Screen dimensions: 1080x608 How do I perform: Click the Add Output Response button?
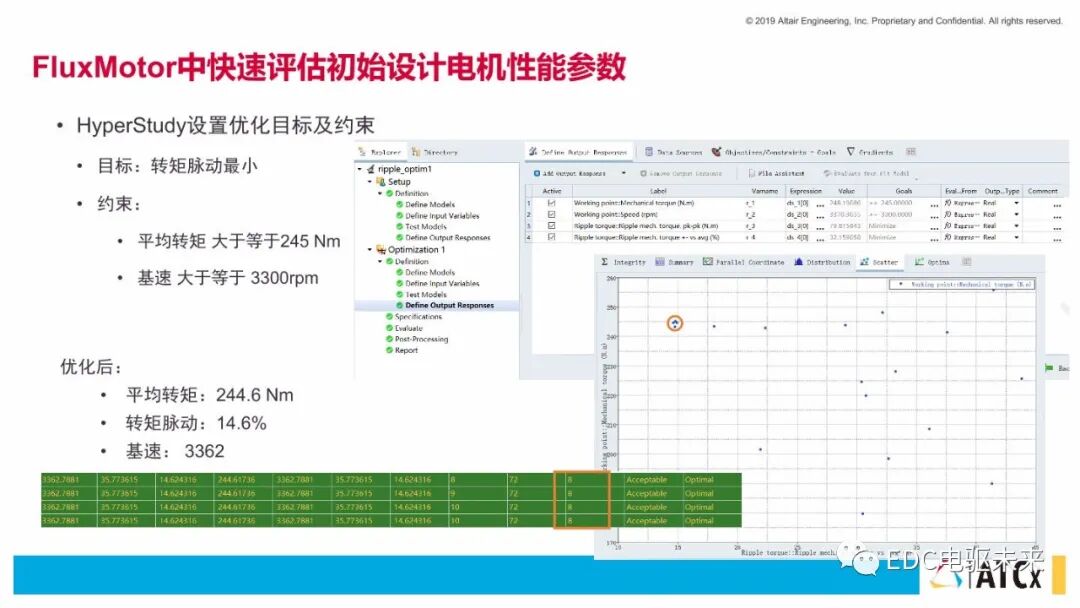[x=570, y=174]
